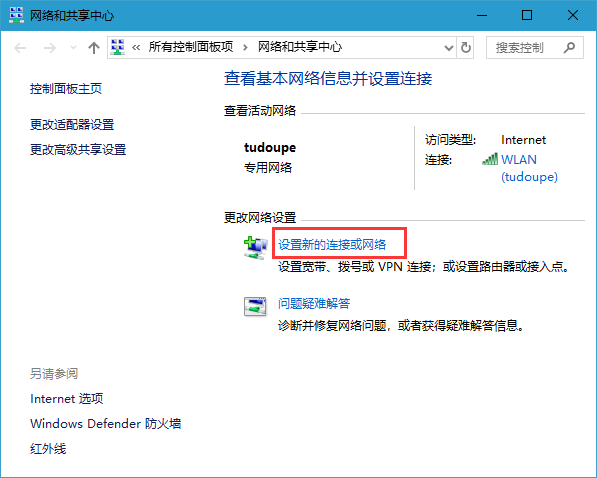
Task: Click the WLAN signal strength icon
Action: point(490,159)
